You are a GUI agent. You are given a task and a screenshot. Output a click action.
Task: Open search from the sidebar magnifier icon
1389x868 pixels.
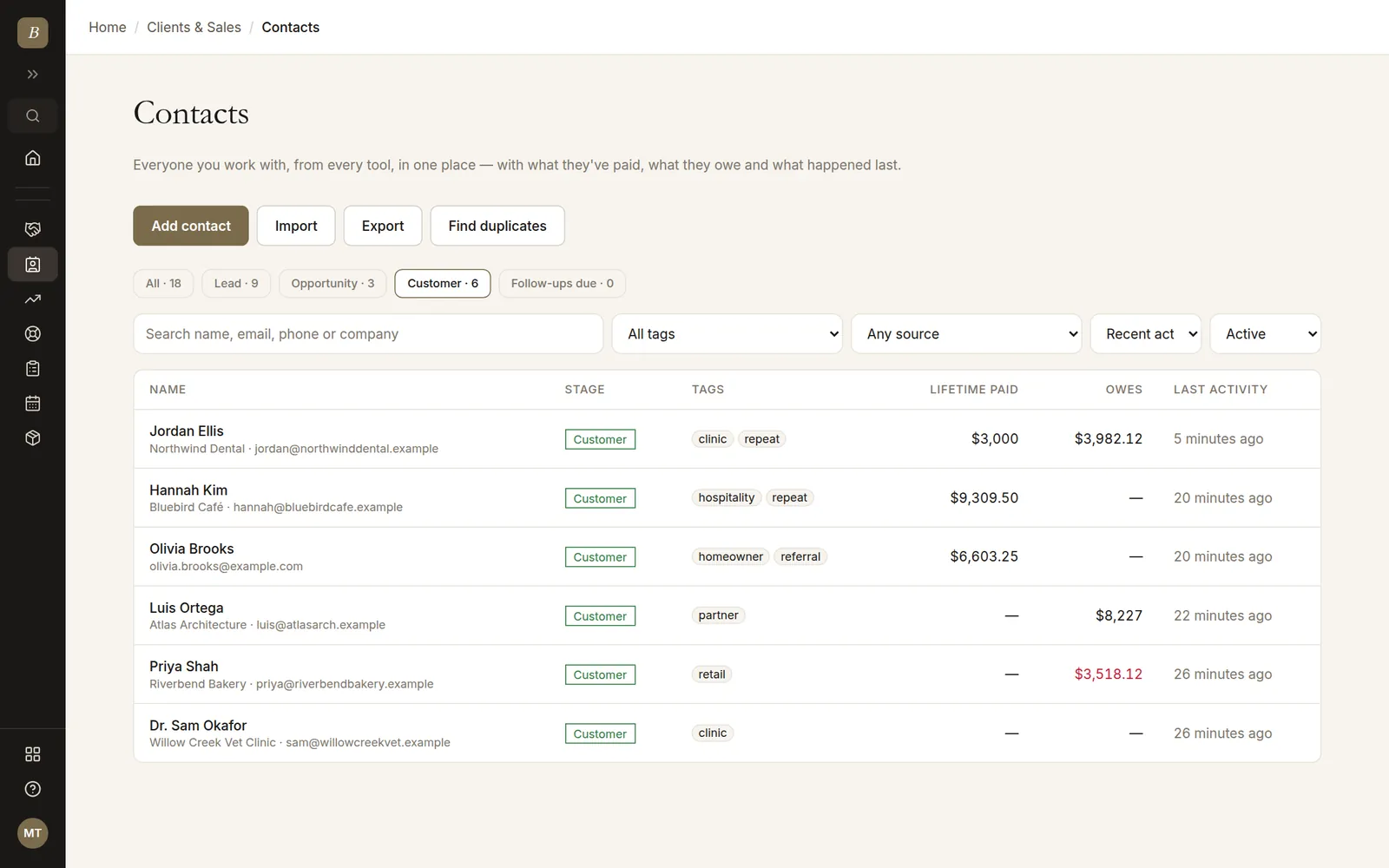[x=33, y=116]
